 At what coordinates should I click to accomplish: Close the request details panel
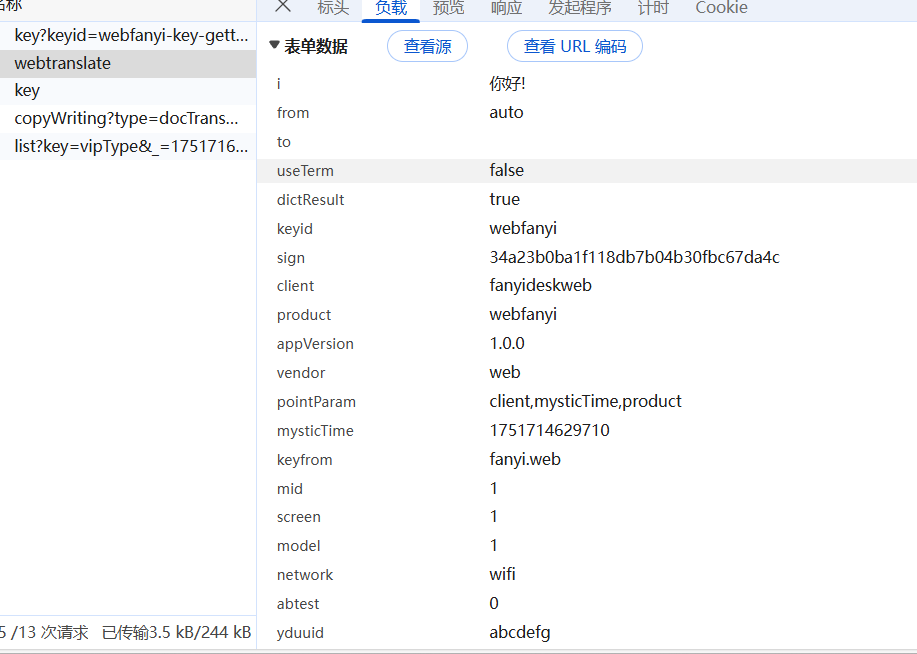(283, 6)
